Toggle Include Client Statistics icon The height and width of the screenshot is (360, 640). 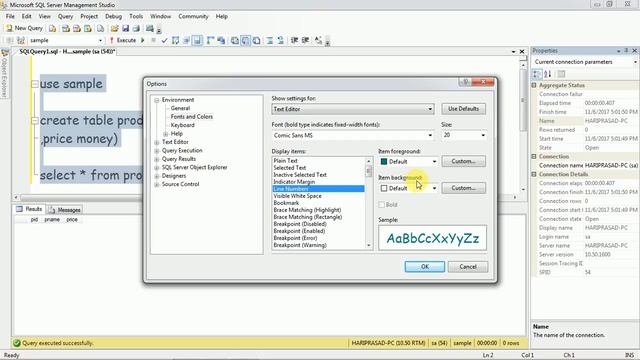point(221,40)
